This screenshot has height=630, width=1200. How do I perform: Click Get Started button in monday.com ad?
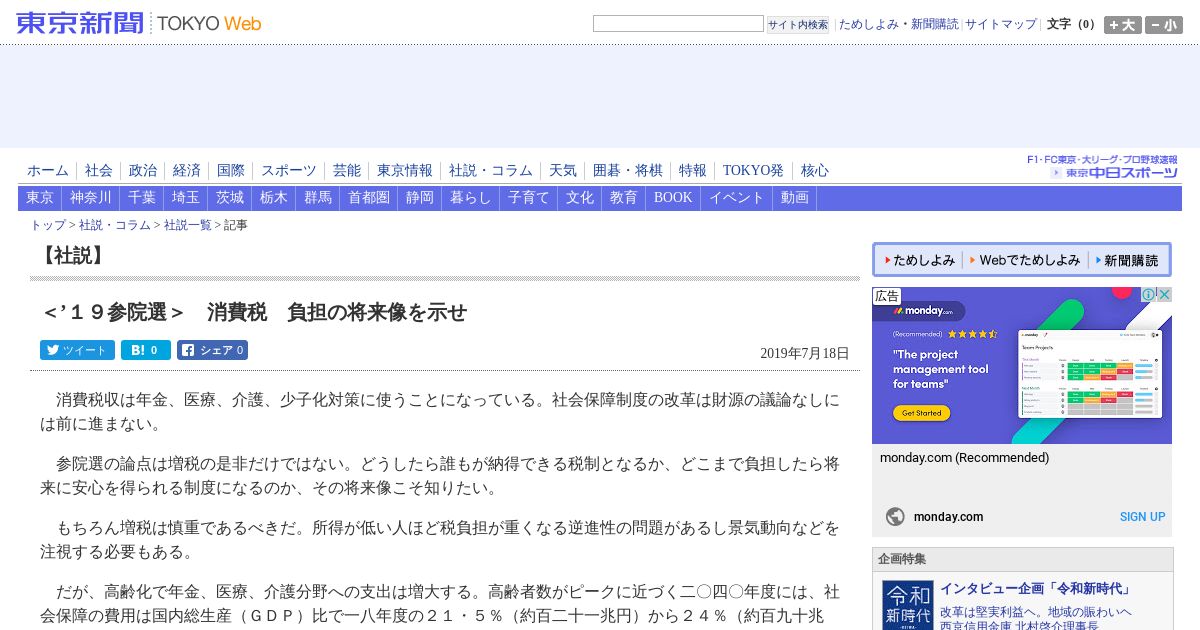921,413
